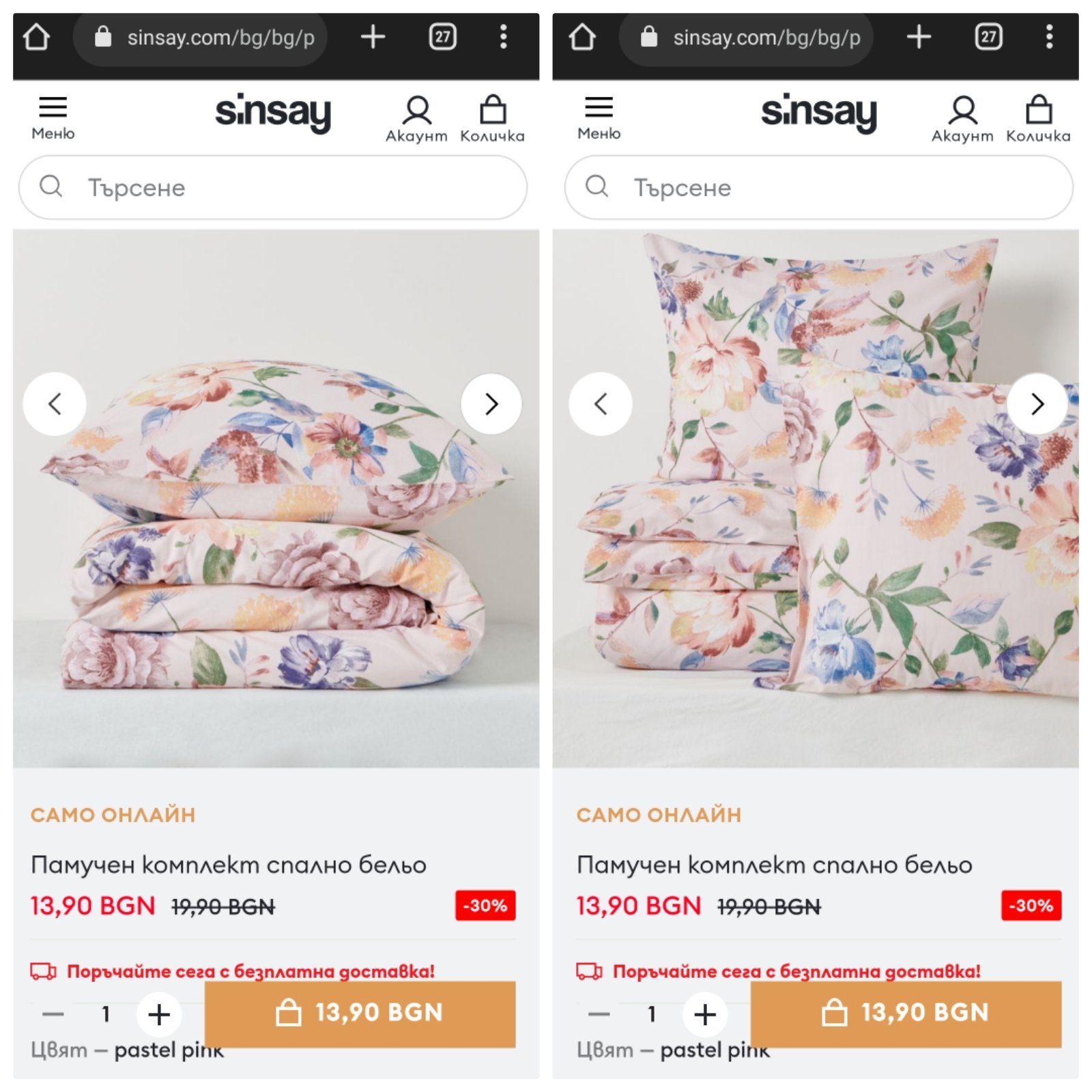
Task: Tap the stacked bedding product photo in the left screenshot
Action: coord(273,532)
